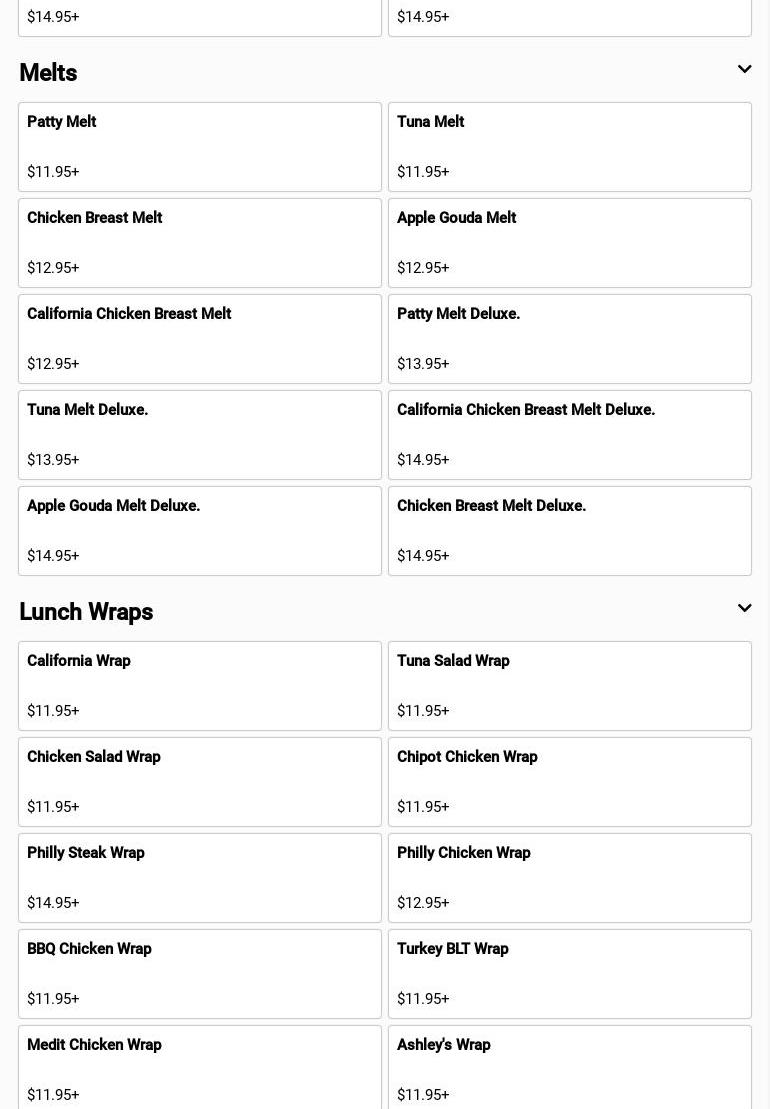770x1109 pixels.
Task: Open Apple Gouda Melt Deluxe
Action: (199, 531)
